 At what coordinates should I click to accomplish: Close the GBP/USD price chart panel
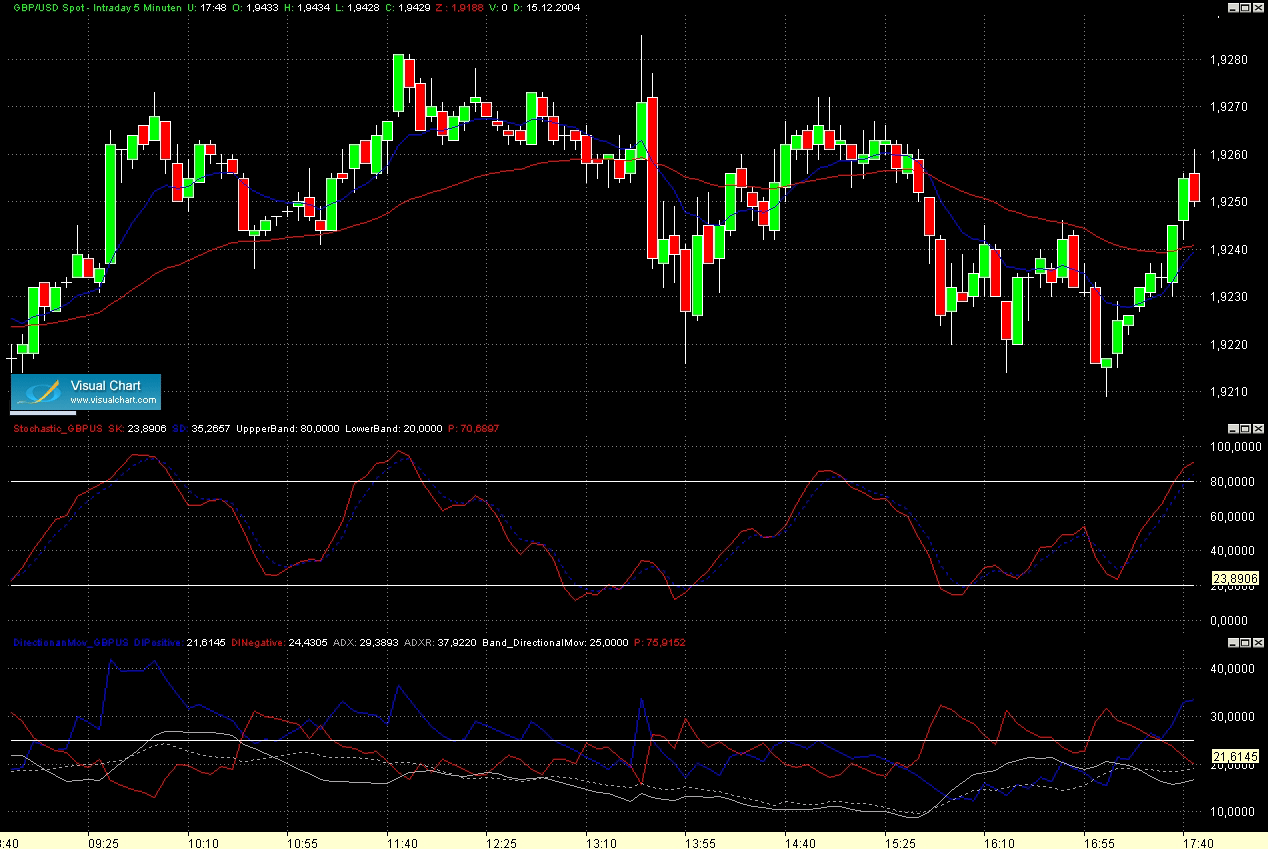[1258, 7]
